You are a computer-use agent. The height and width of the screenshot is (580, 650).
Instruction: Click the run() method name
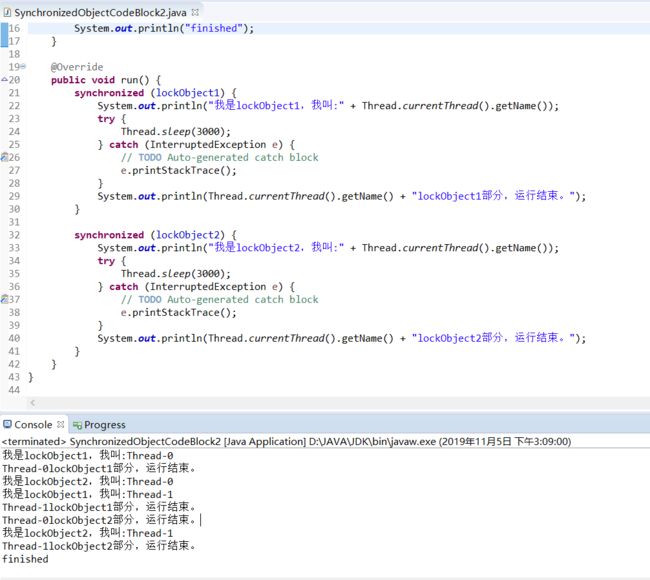pos(135,80)
